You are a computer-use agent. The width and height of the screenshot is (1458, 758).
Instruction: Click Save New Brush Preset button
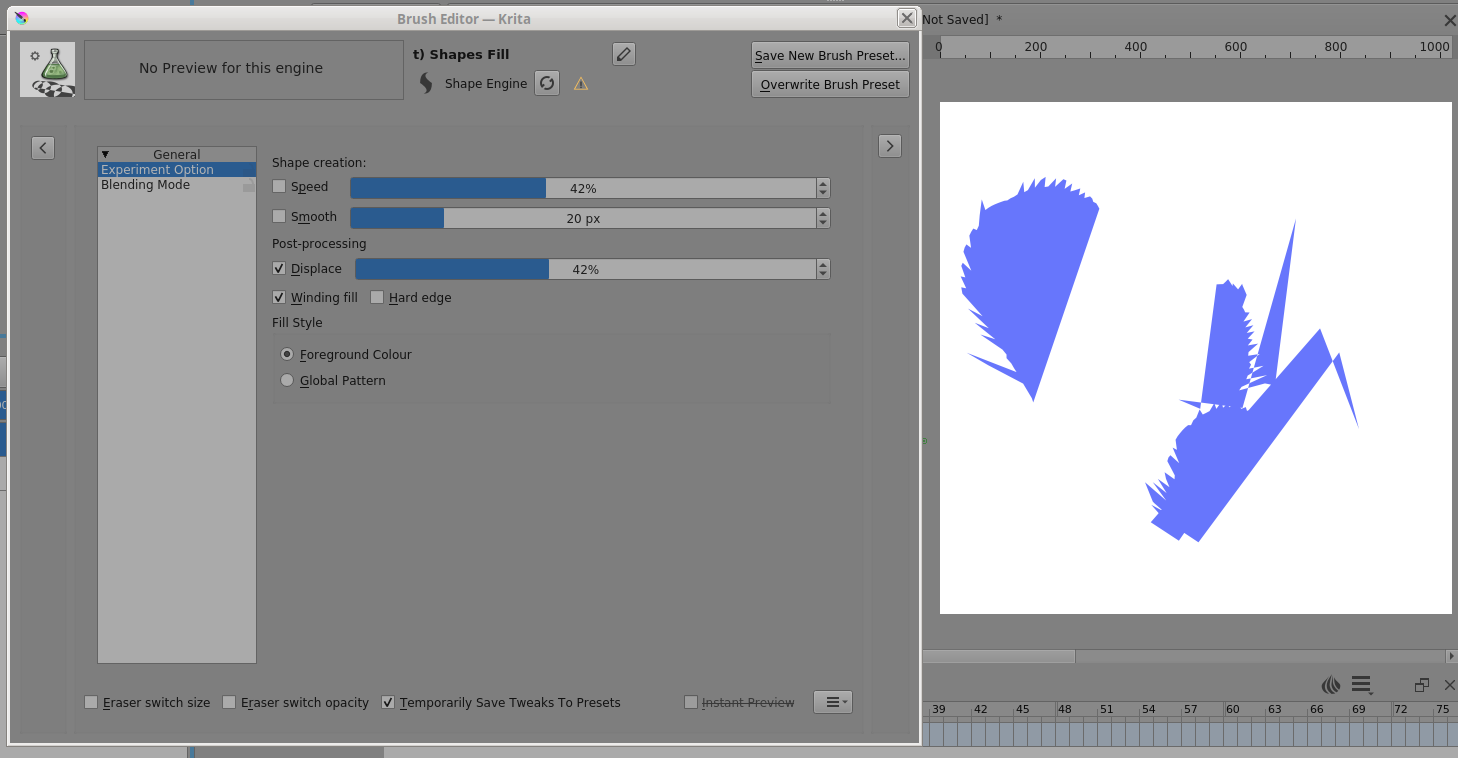pos(830,56)
